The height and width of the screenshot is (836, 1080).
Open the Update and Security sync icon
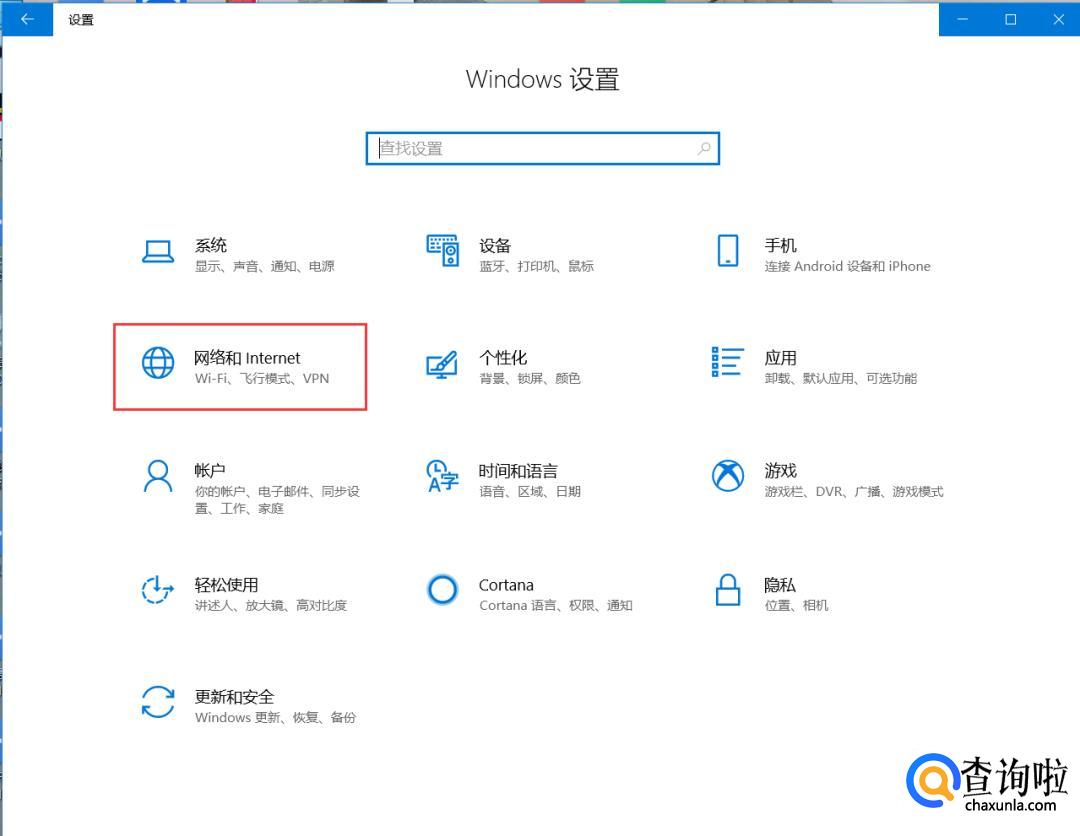click(158, 702)
